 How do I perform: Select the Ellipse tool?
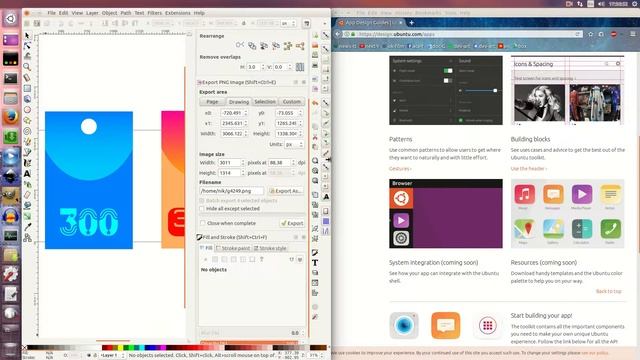tap(27, 109)
